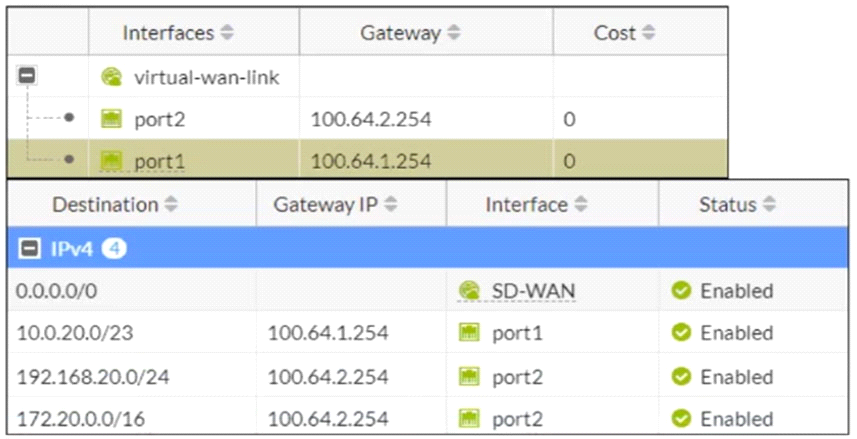The height and width of the screenshot is (439, 857).
Task: Sort routes by Destination column
Action: click(x=169, y=205)
